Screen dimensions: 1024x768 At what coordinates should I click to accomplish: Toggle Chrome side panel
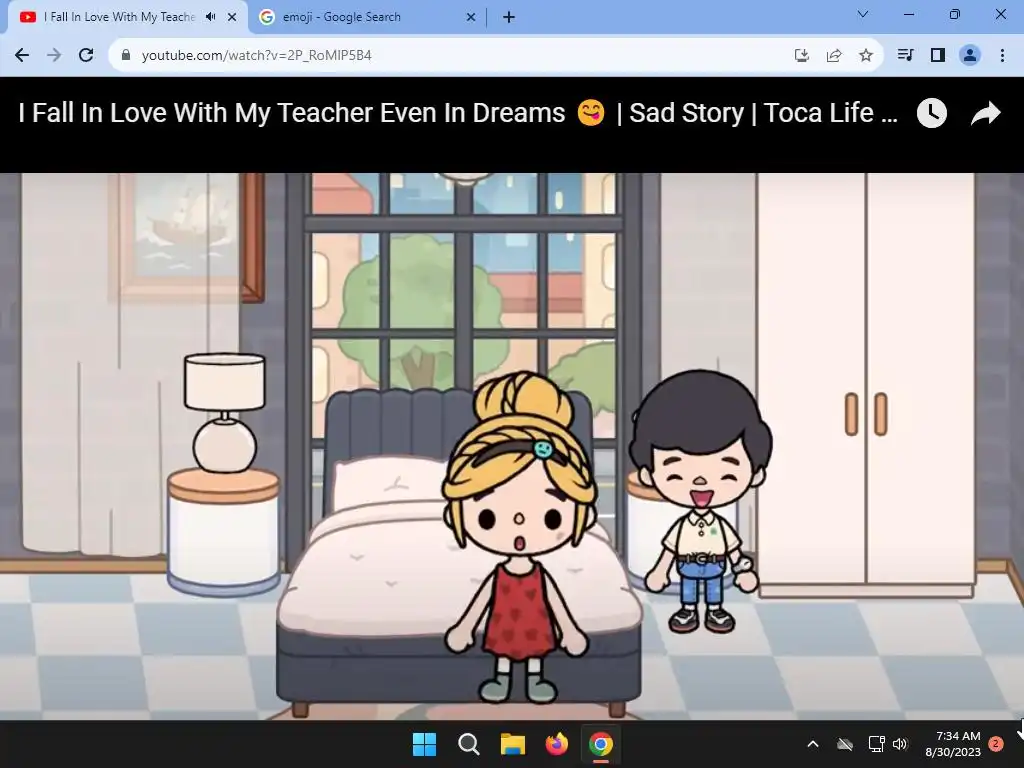pos(938,56)
